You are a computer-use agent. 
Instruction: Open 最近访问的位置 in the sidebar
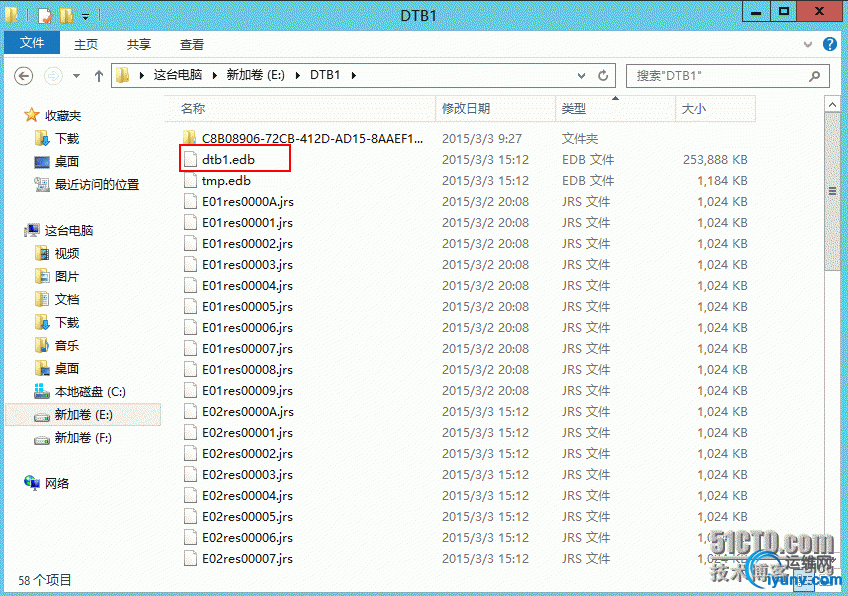97,185
